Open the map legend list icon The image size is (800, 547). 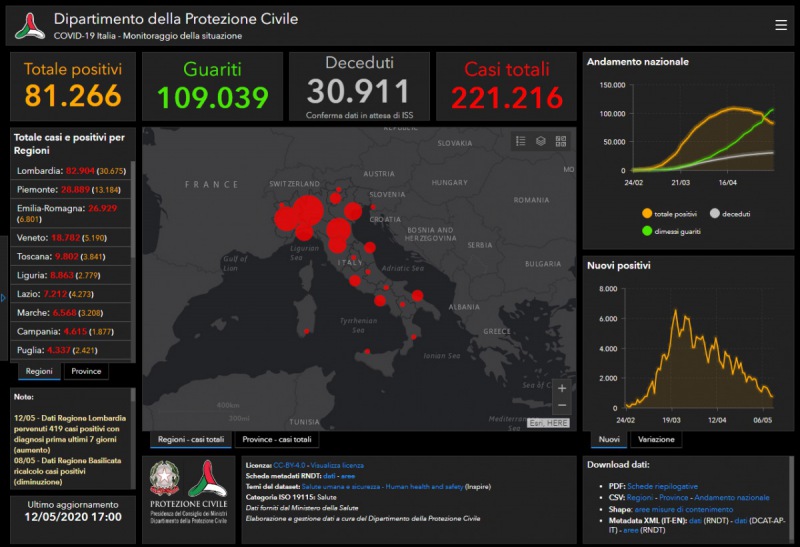point(520,142)
